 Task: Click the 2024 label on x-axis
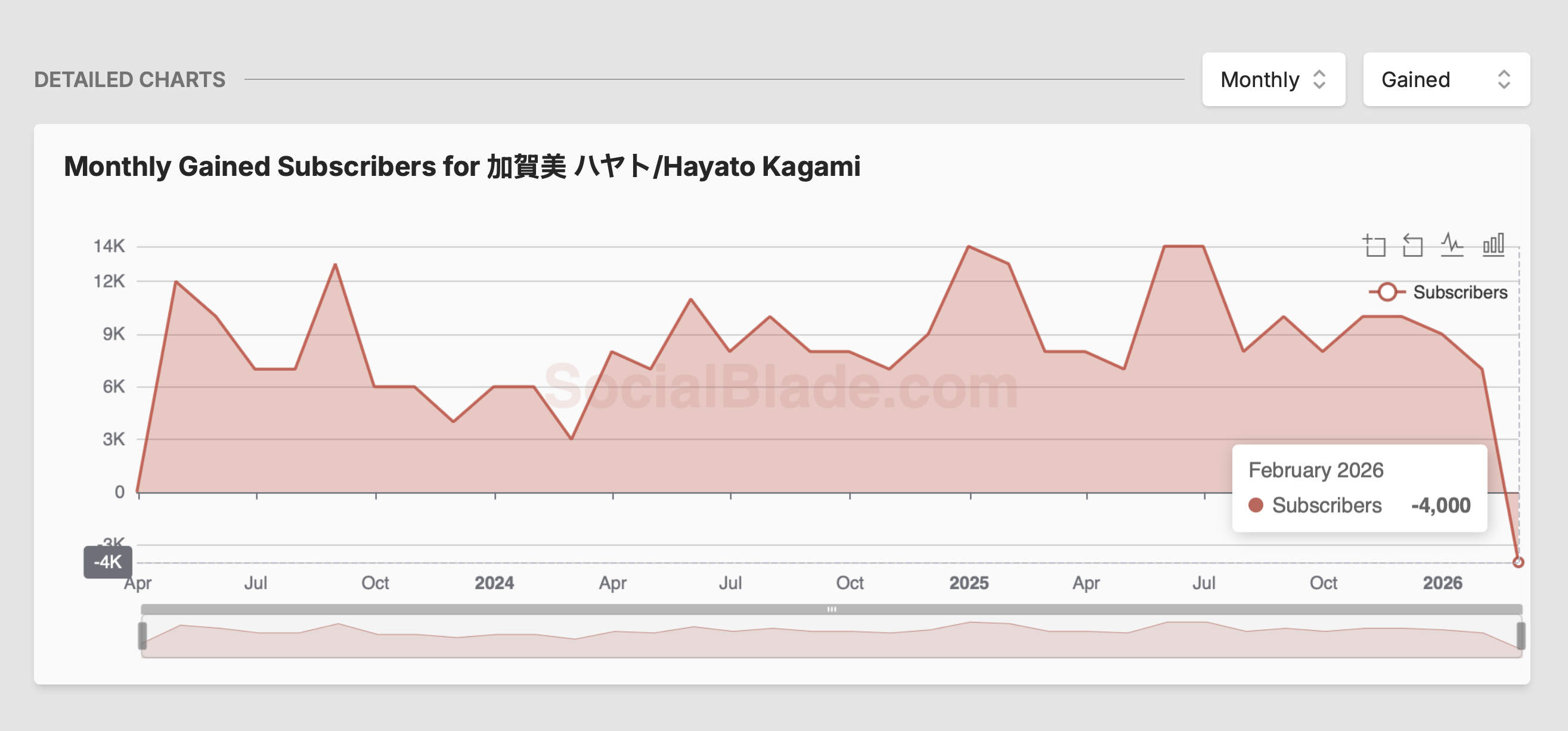click(494, 583)
